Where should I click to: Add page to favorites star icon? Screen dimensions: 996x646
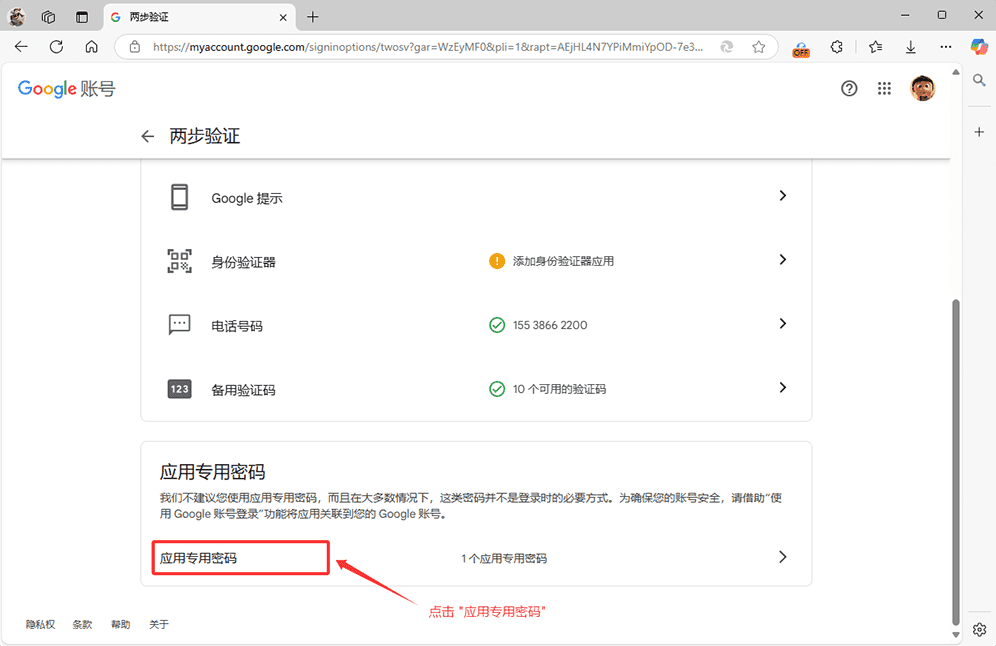pyautogui.click(x=758, y=46)
